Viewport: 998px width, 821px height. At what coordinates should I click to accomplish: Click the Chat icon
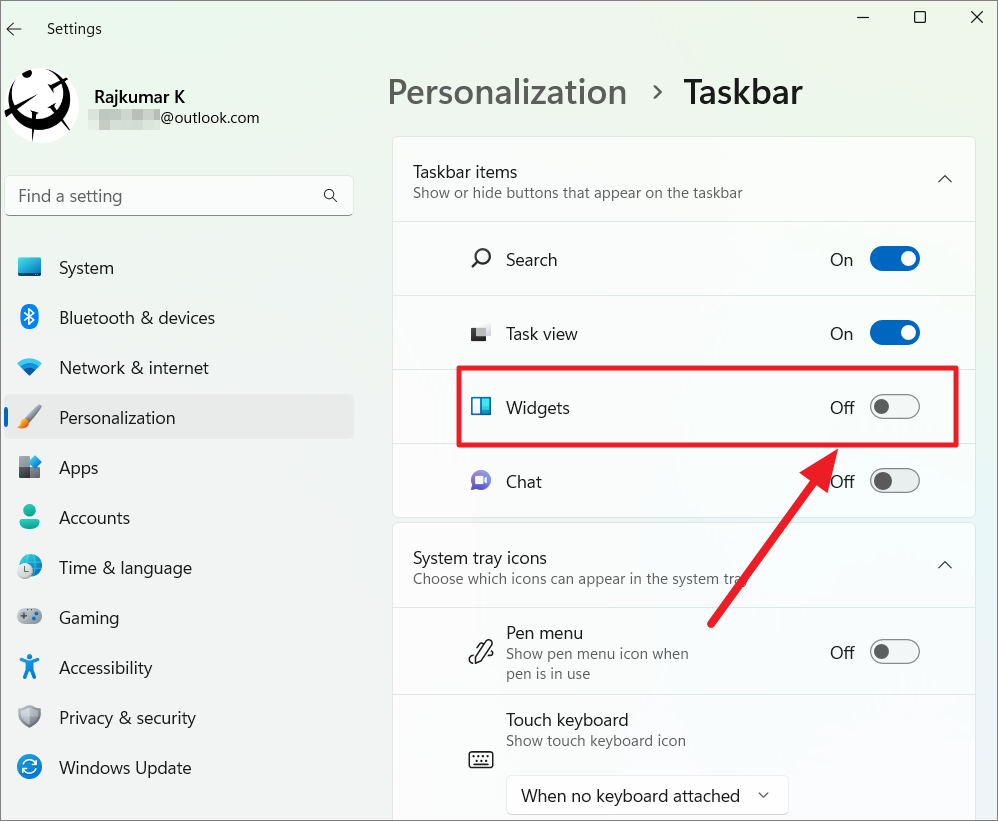pos(481,481)
